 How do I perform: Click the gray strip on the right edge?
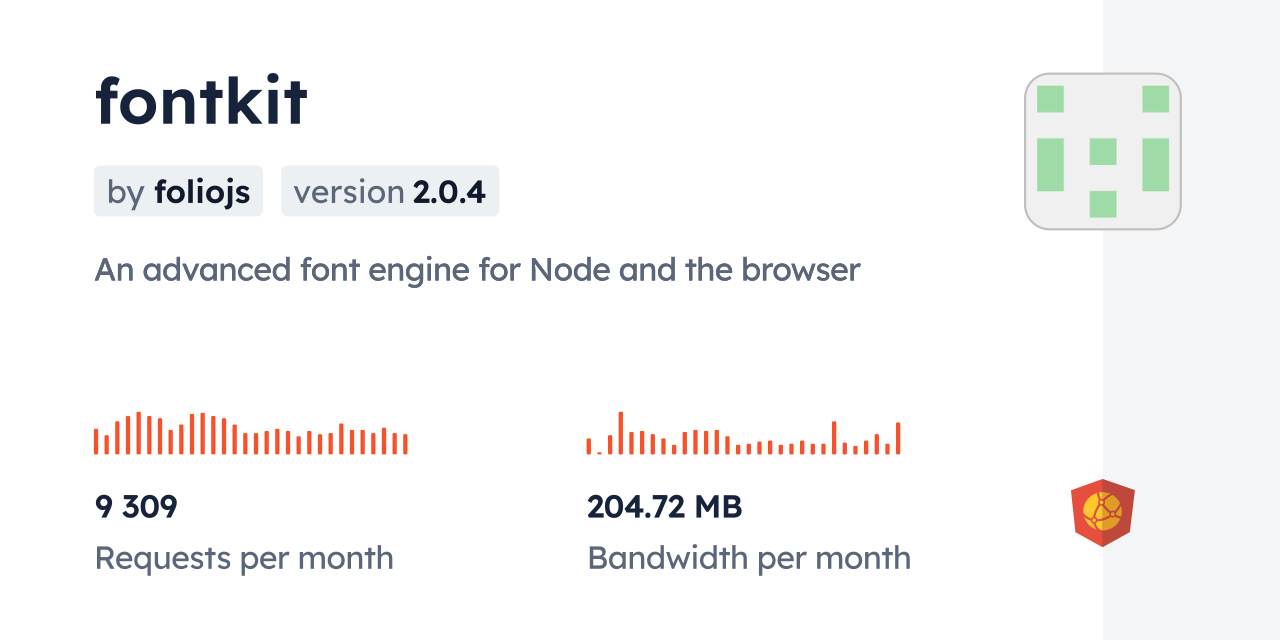pyautogui.click(x=1191, y=320)
